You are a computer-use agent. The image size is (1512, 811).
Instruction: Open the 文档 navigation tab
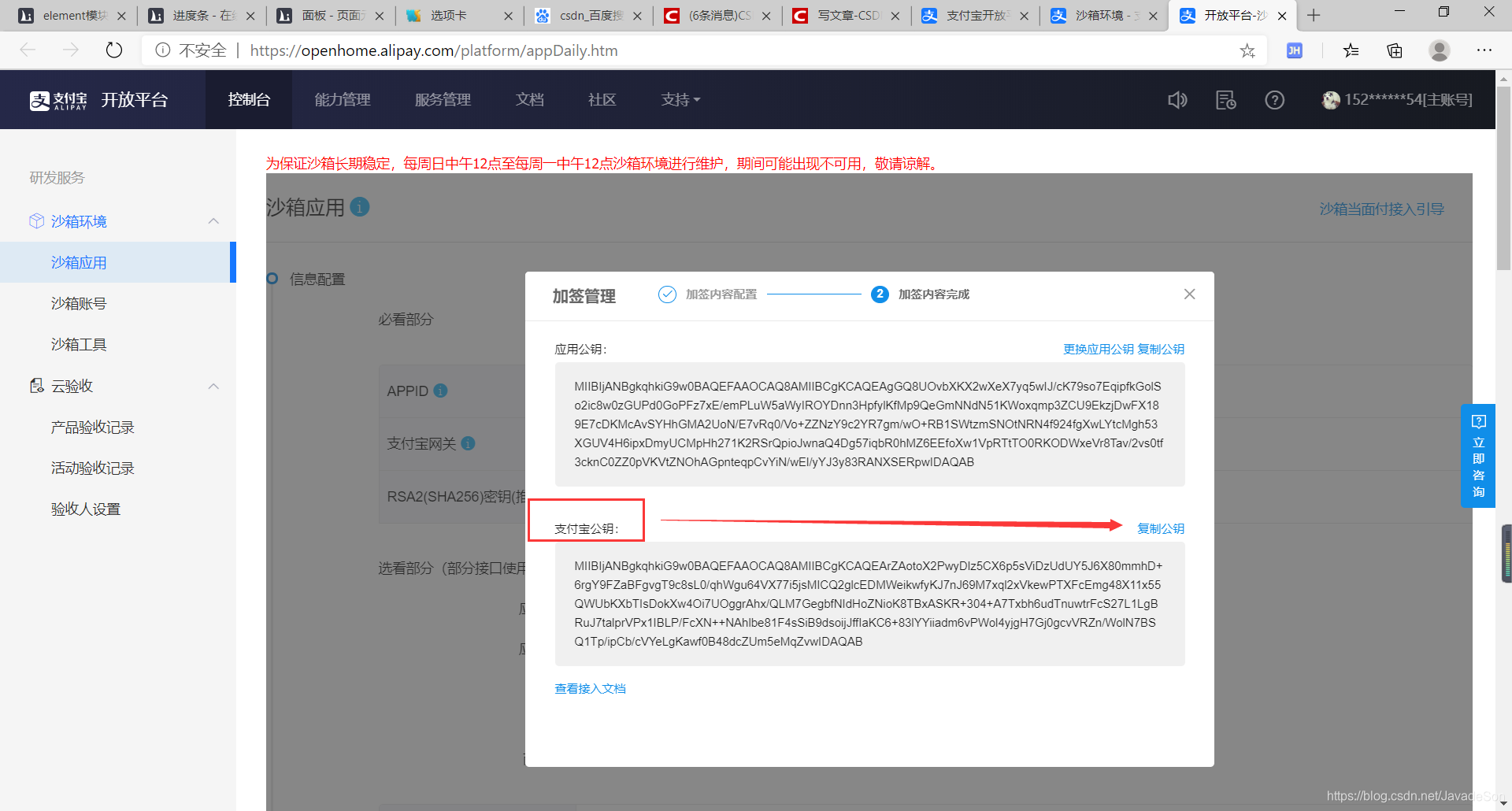[530, 99]
